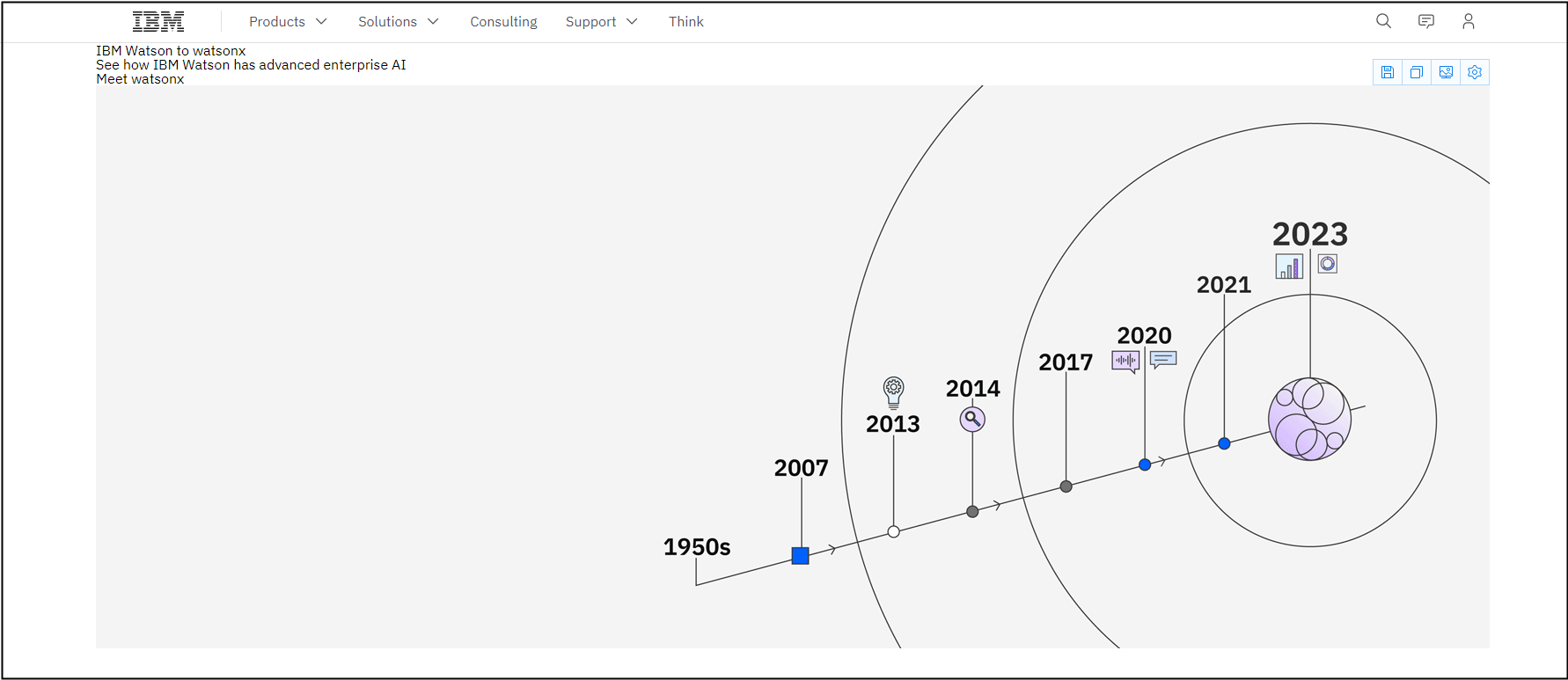This screenshot has width=1568, height=680.
Task: Click the user profile icon
Action: [1468, 21]
